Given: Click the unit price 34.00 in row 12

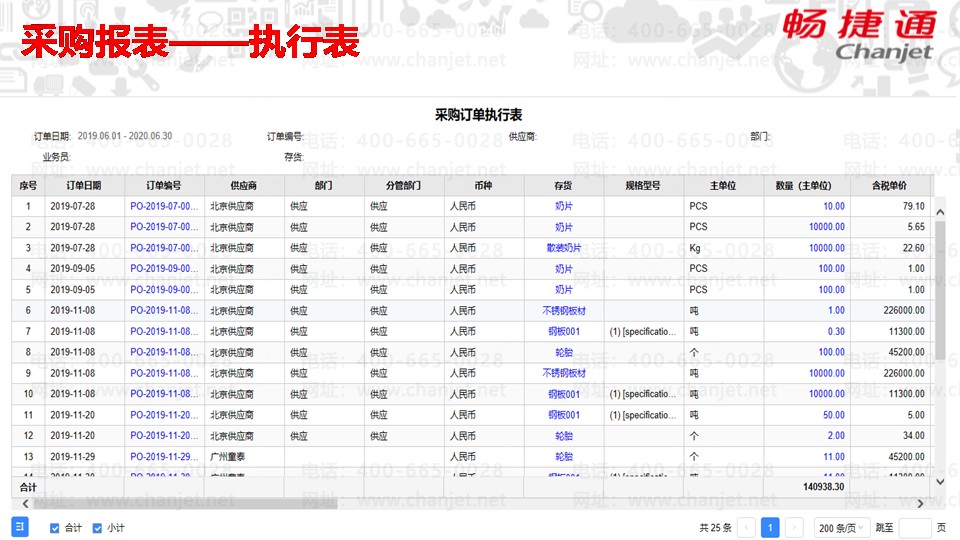Looking at the screenshot, I should 913,435.
